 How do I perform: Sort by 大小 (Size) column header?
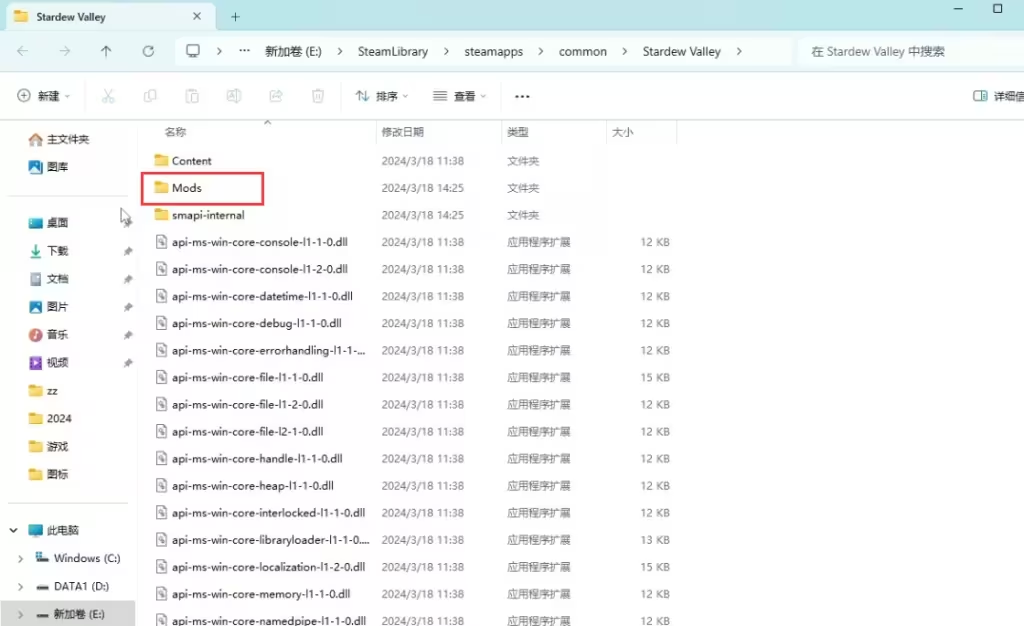622,133
